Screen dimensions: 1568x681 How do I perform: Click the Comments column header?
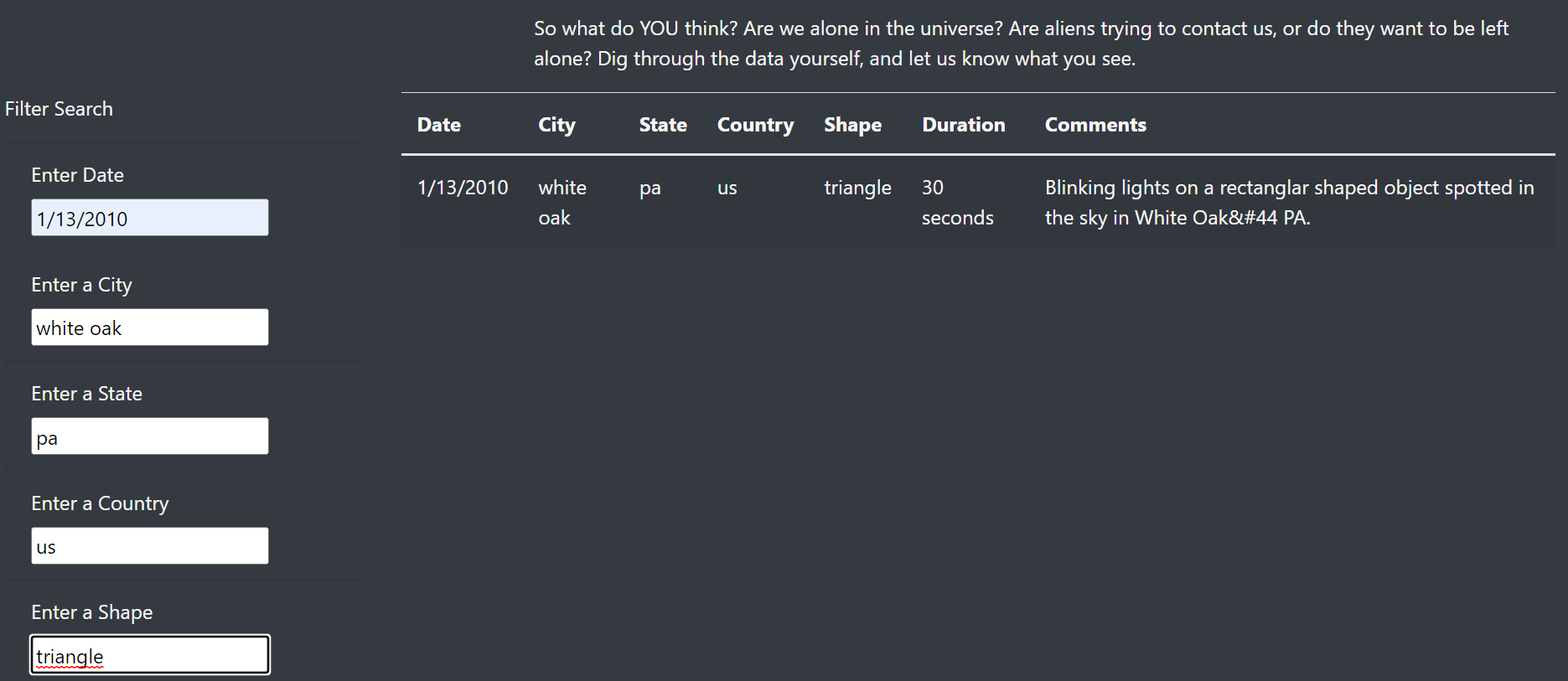tap(1095, 125)
